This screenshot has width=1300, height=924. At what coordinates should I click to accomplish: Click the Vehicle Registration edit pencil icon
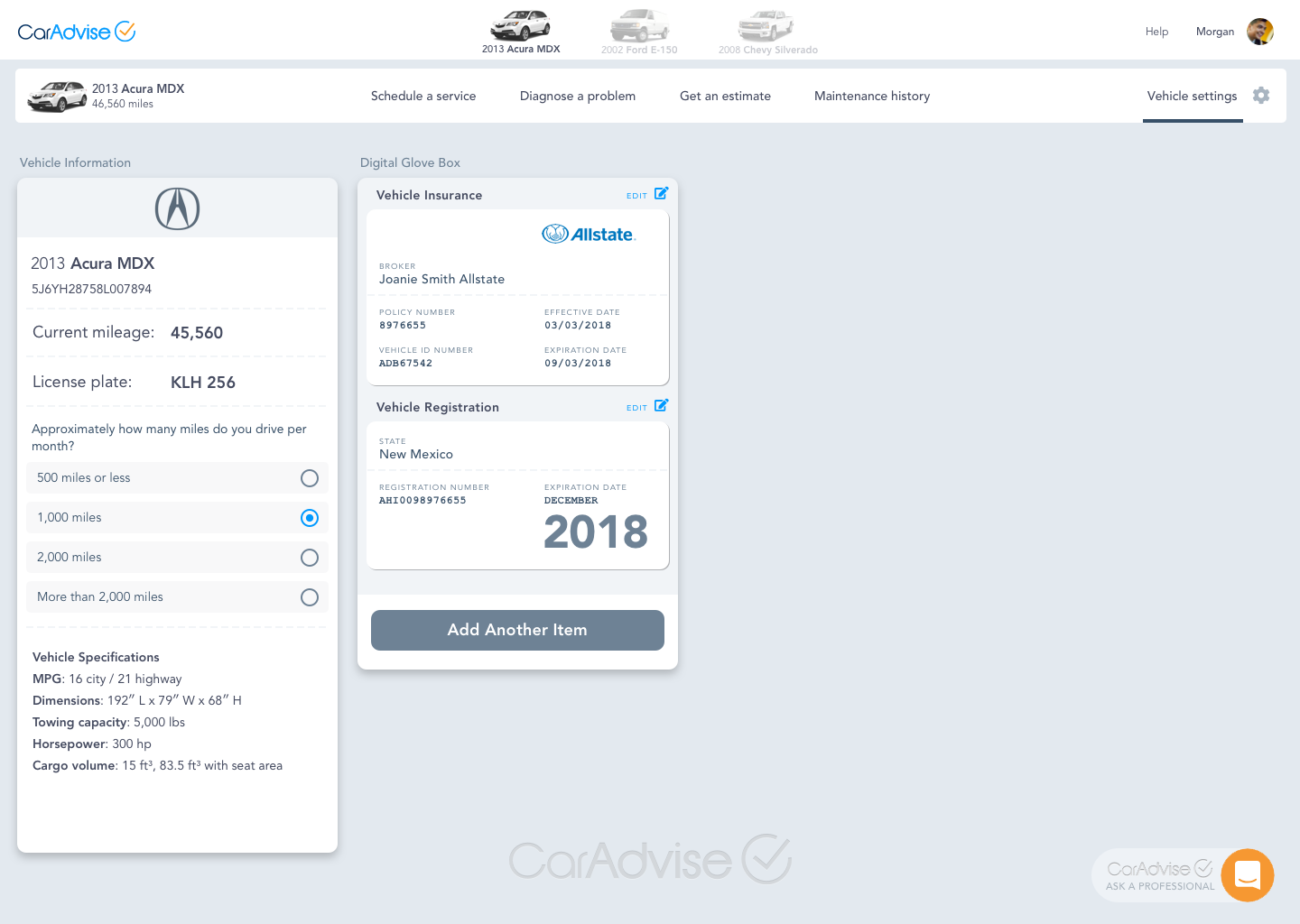coord(661,405)
